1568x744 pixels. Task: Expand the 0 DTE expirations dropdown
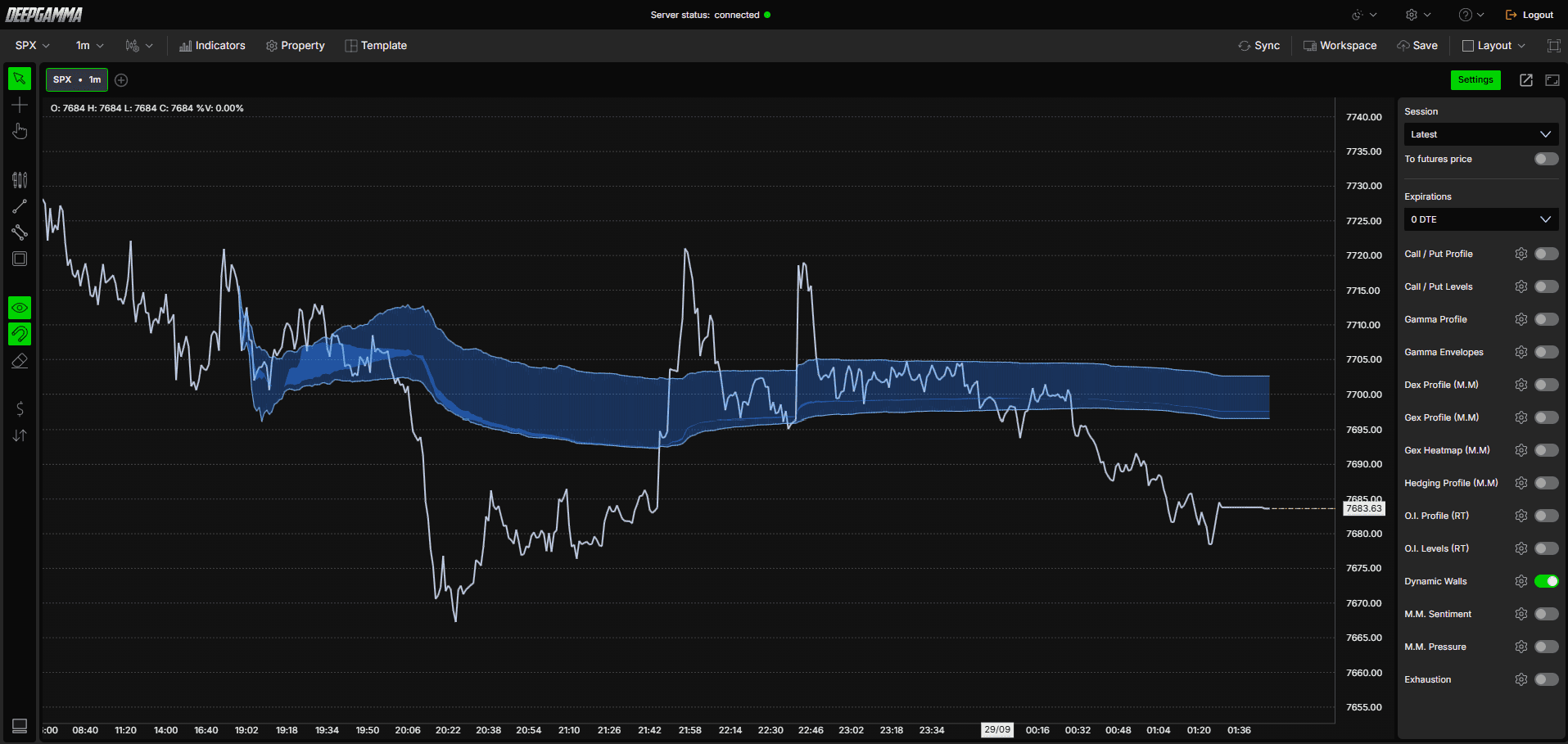pos(1481,219)
